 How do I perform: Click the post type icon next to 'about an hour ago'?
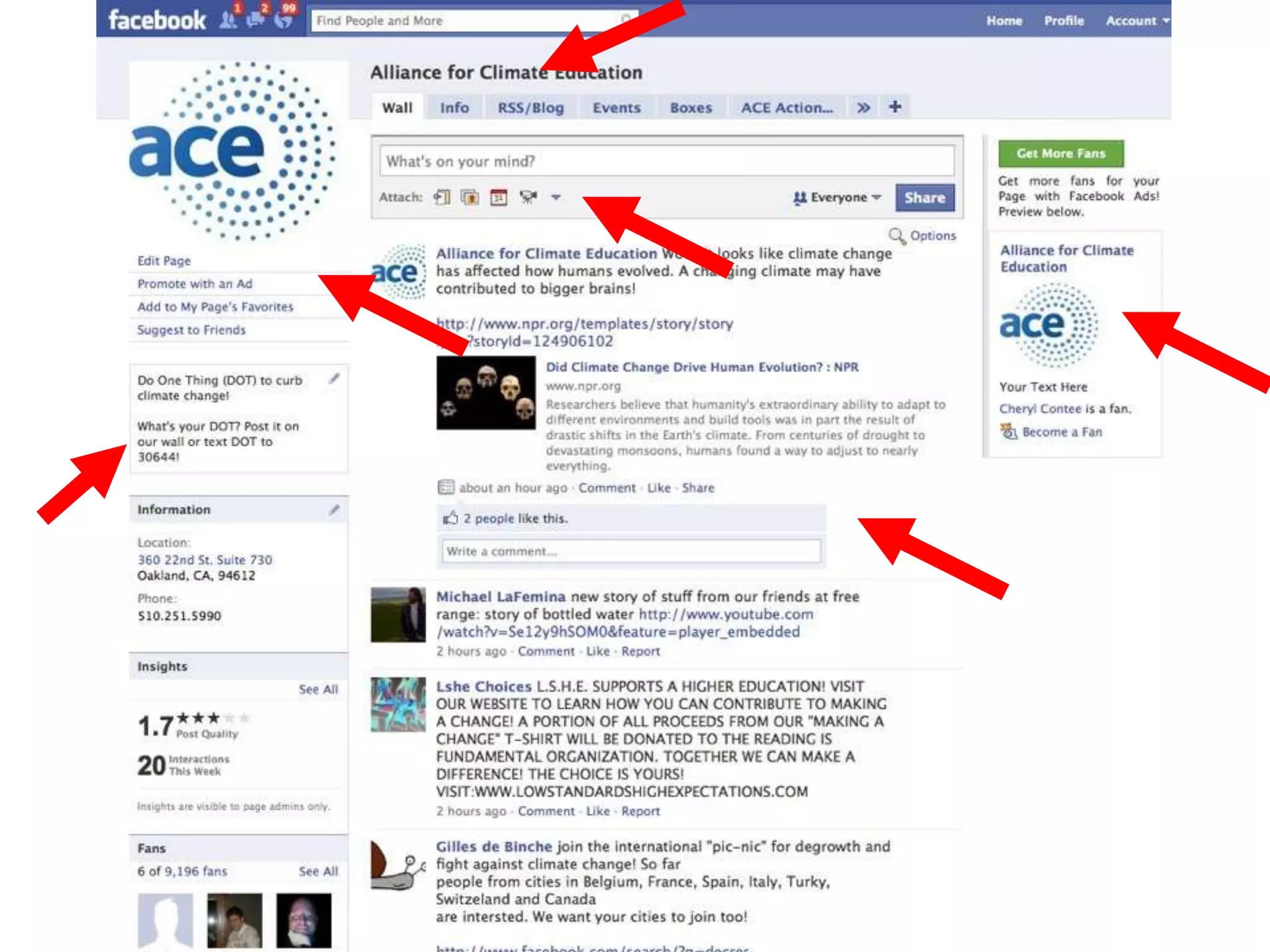tap(446, 487)
